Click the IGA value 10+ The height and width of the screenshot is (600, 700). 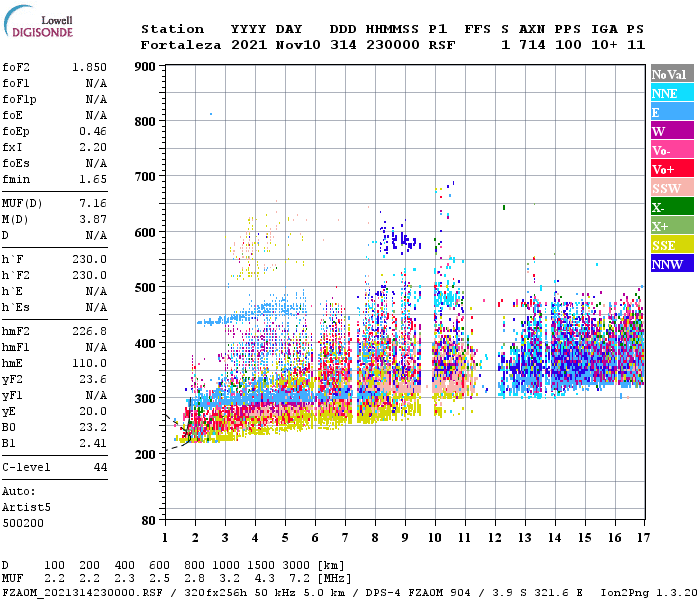pos(604,45)
